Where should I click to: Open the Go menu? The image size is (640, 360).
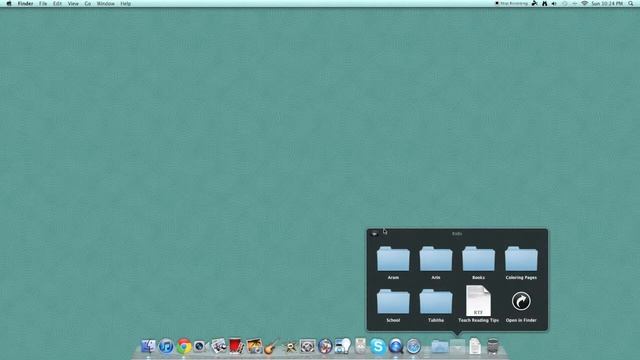(x=88, y=3)
